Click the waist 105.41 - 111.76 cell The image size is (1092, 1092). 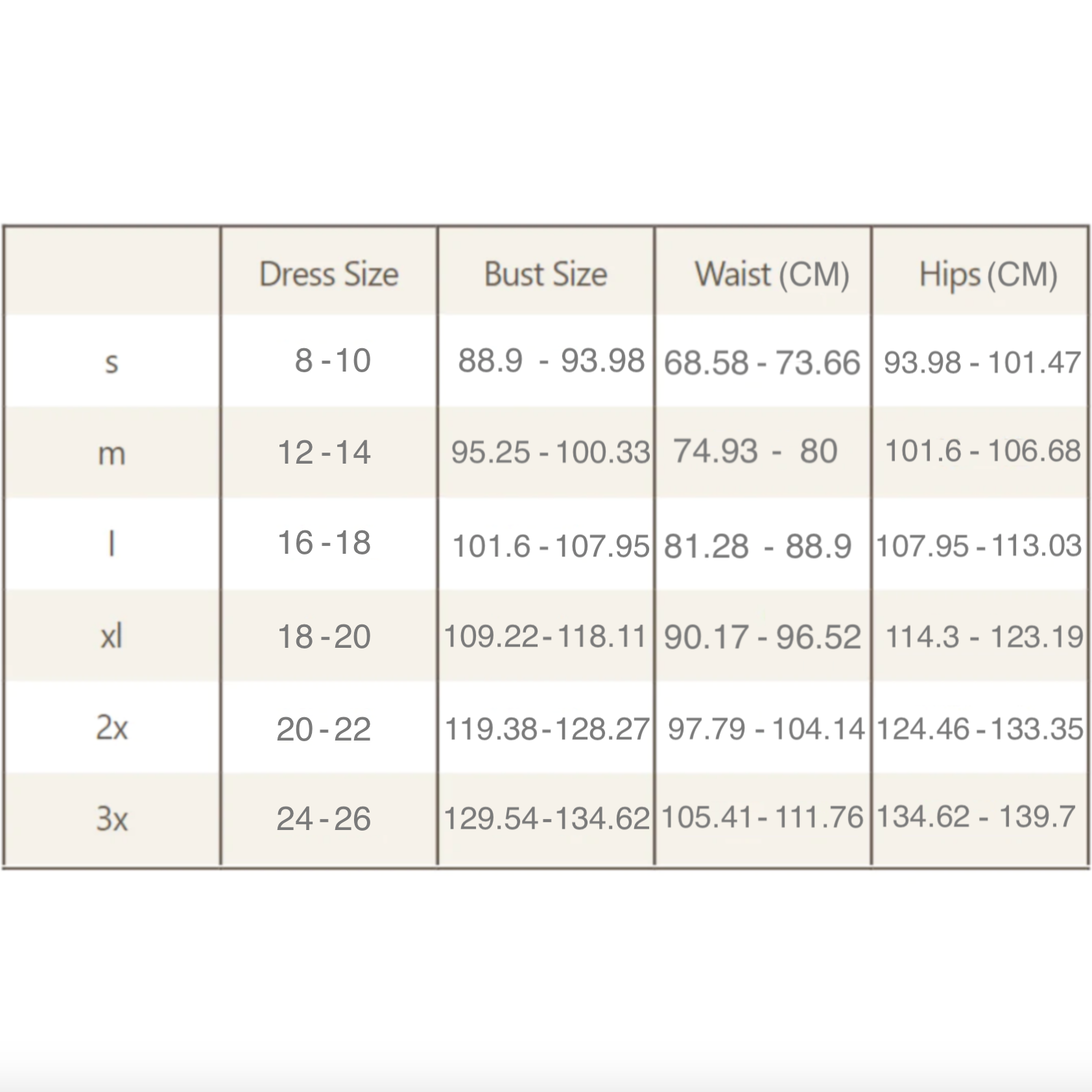(x=763, y=818)
